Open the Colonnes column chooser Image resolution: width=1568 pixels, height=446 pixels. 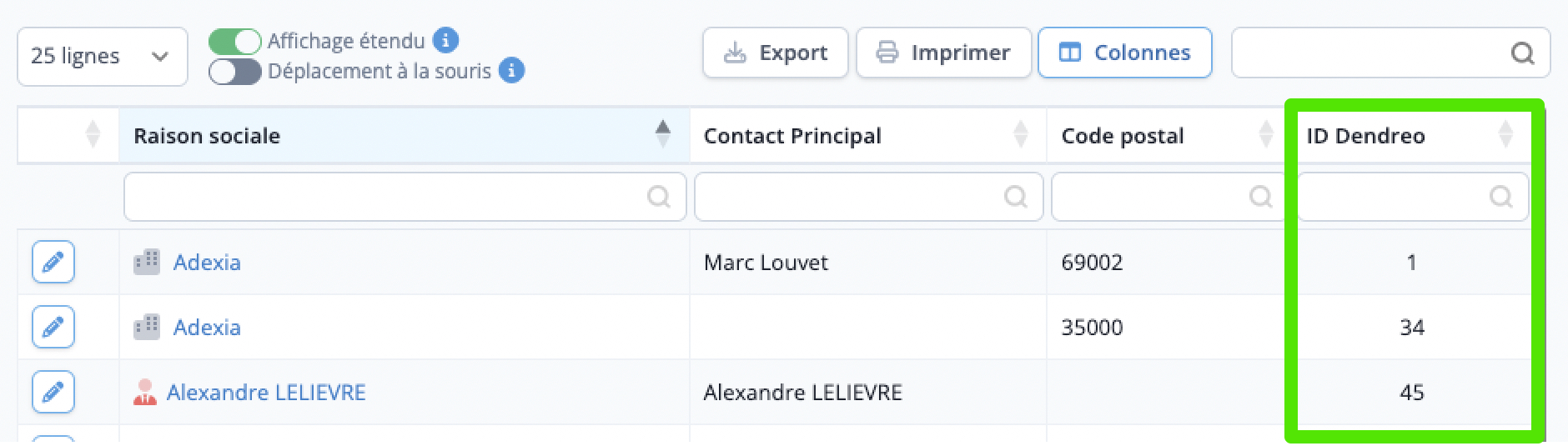(1124, 53)
